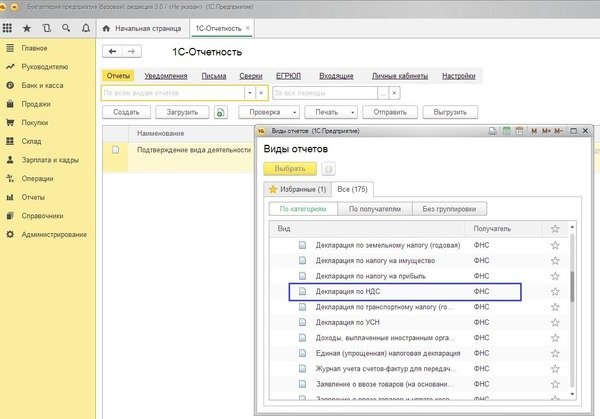Star Декларация по УСН as favorite

[x=555, y=323]
